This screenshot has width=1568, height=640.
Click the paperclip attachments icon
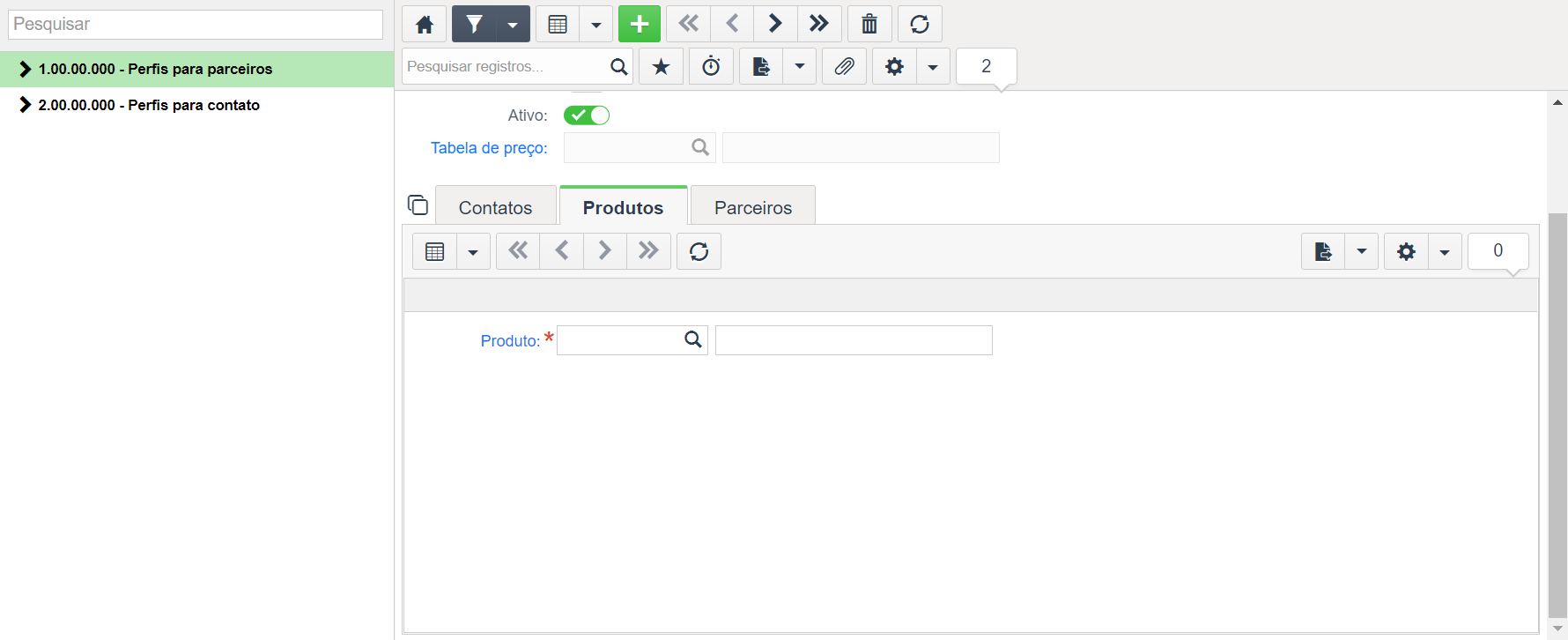(x=844, y=66)
